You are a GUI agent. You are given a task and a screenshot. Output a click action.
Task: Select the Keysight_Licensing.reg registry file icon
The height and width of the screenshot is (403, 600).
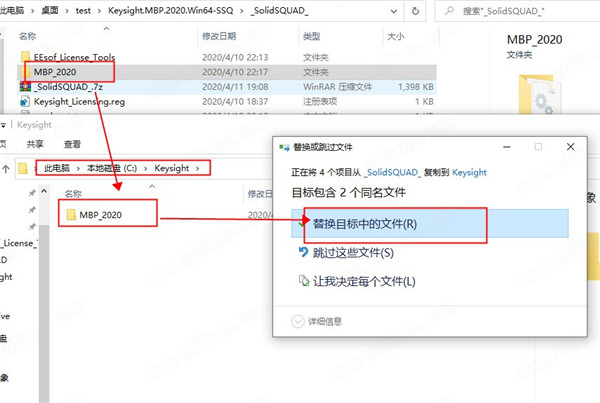pyautogui.click(x=25, y=101)
